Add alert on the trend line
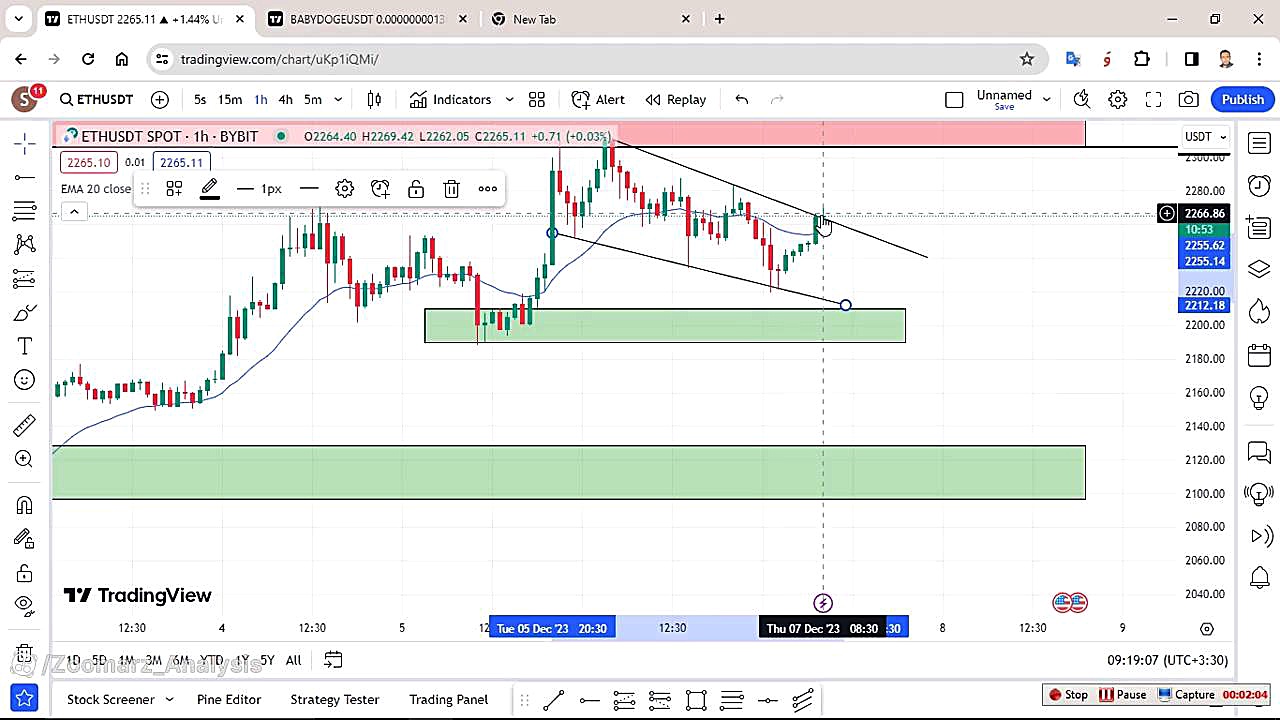The width and height of the screenshot is (1280, 720). pyautogui.click(x=380, y=188)
